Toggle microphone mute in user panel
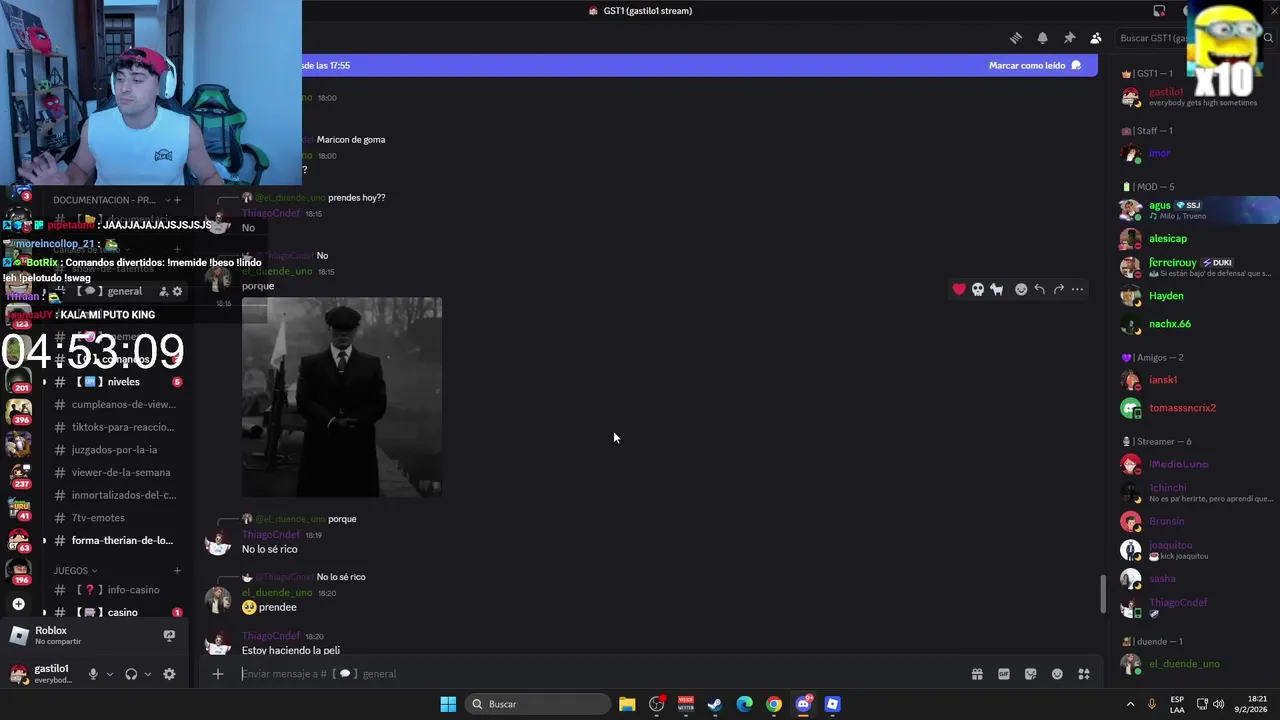The height and width of the screenshot is (720, 1280). 93,674
